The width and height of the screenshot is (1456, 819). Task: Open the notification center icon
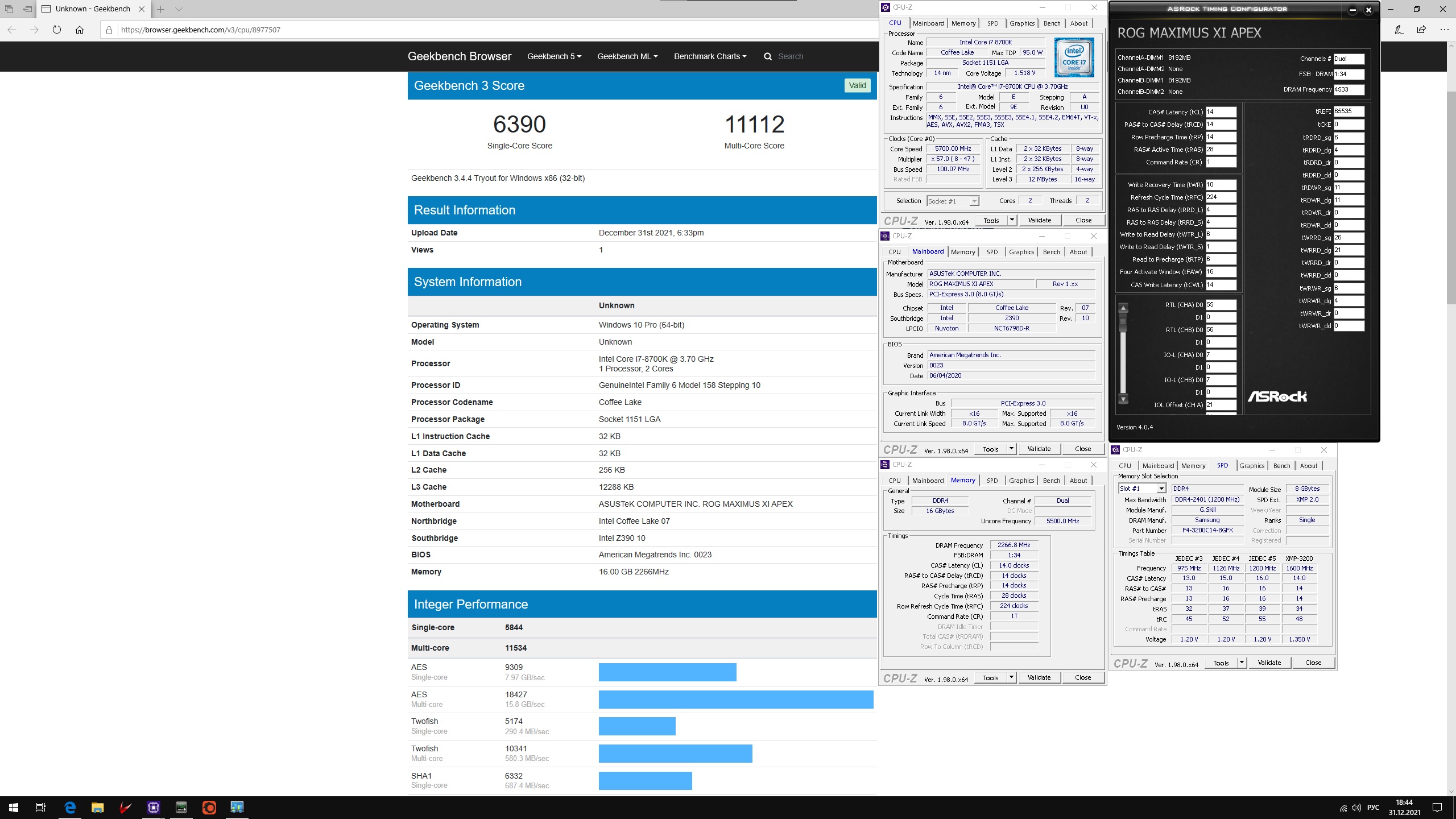point(1437,808)
